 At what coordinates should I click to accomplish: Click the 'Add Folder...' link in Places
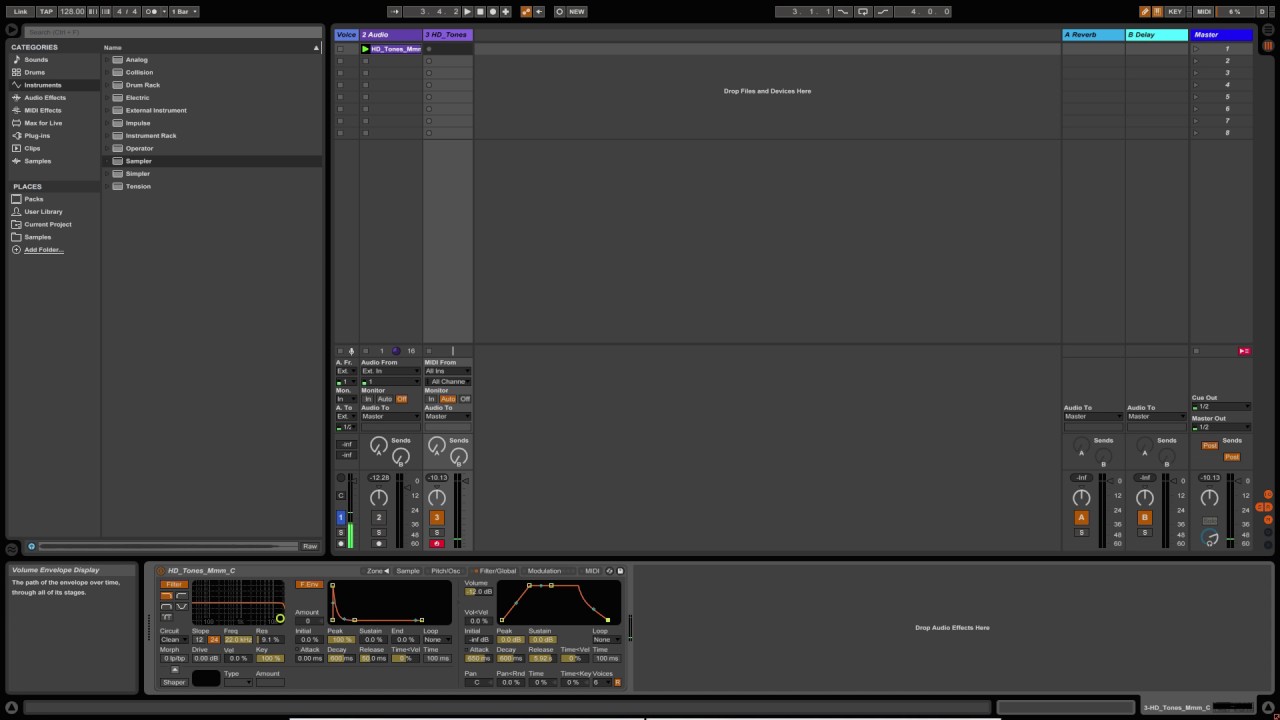click(x=44, y=250)
